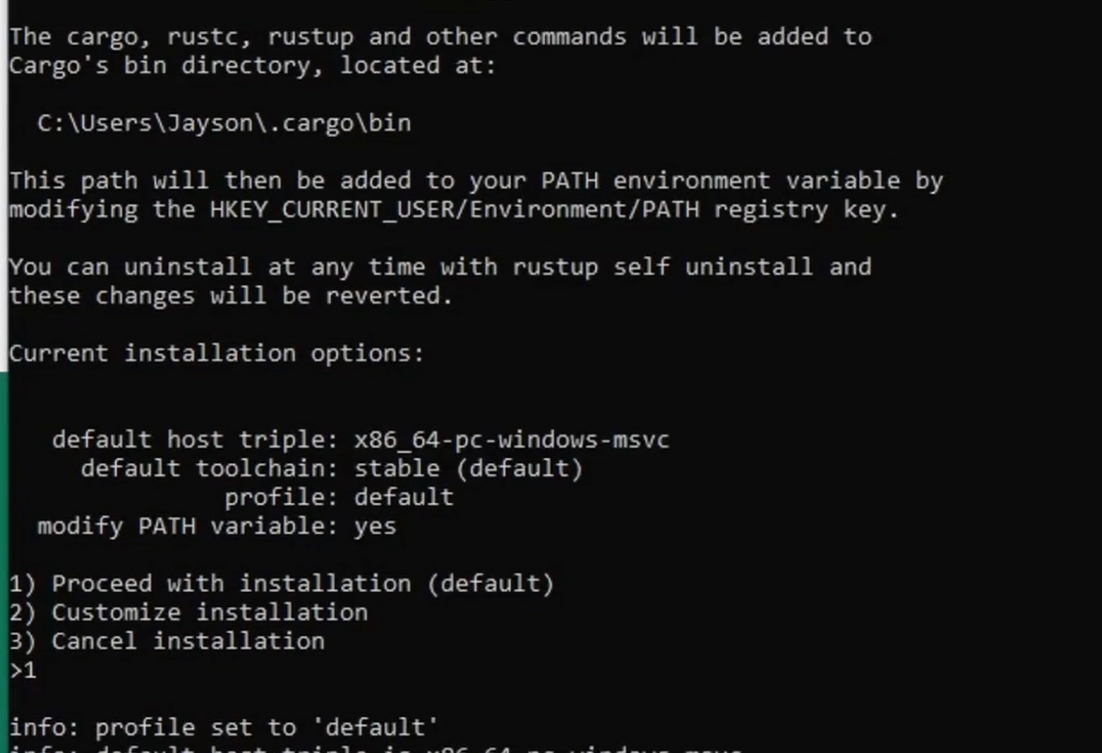The width and height of the screenshot is (1102, 753).
Task: Click the 'modify PATH variable:' label
Action: [187, 526]
